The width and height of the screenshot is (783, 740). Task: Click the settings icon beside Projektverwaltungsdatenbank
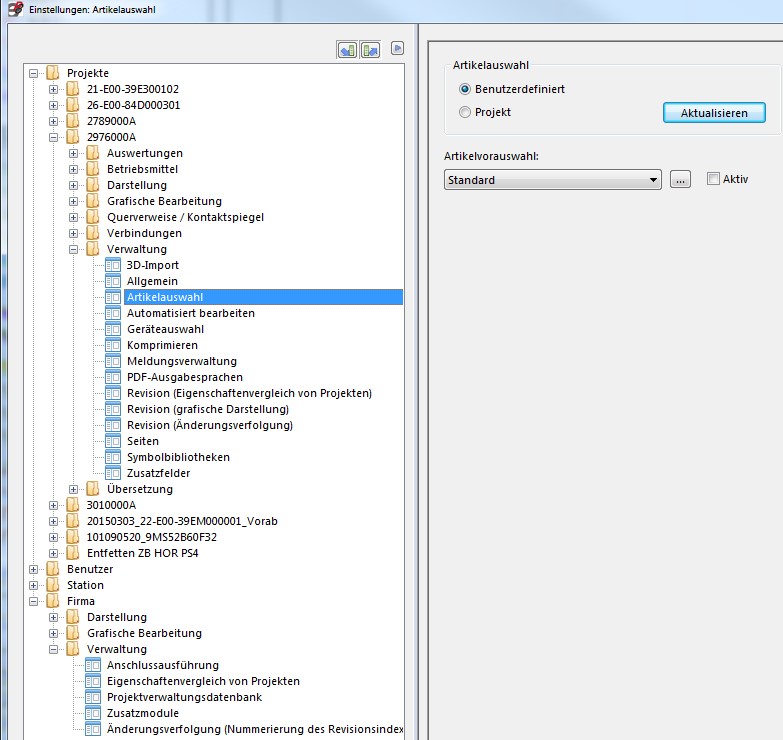pyautogui.click(x=93, y=697)
